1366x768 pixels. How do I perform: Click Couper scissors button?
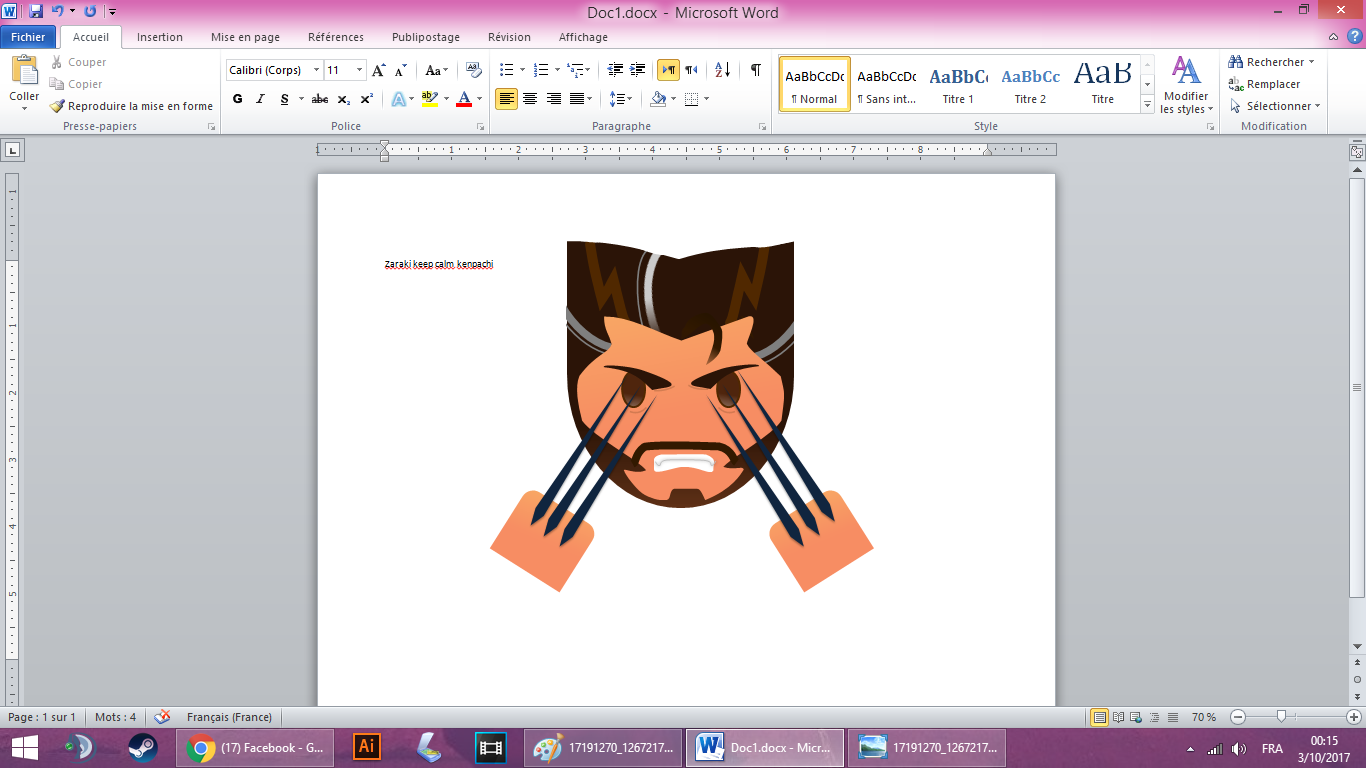coord(78,62)
